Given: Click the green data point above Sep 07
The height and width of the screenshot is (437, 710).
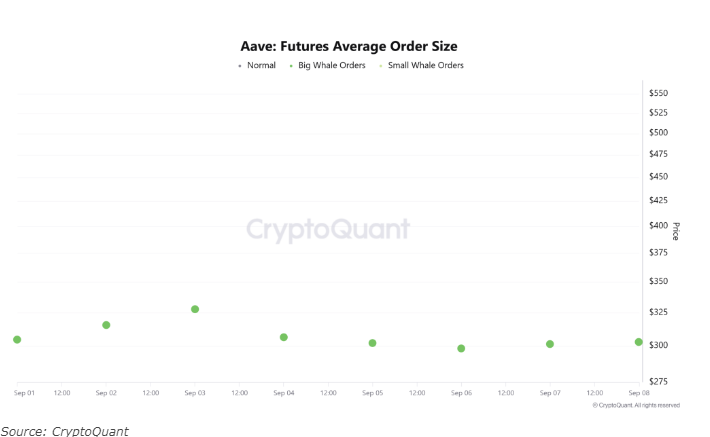Looking at the screenshot, I should click(550, 344).
